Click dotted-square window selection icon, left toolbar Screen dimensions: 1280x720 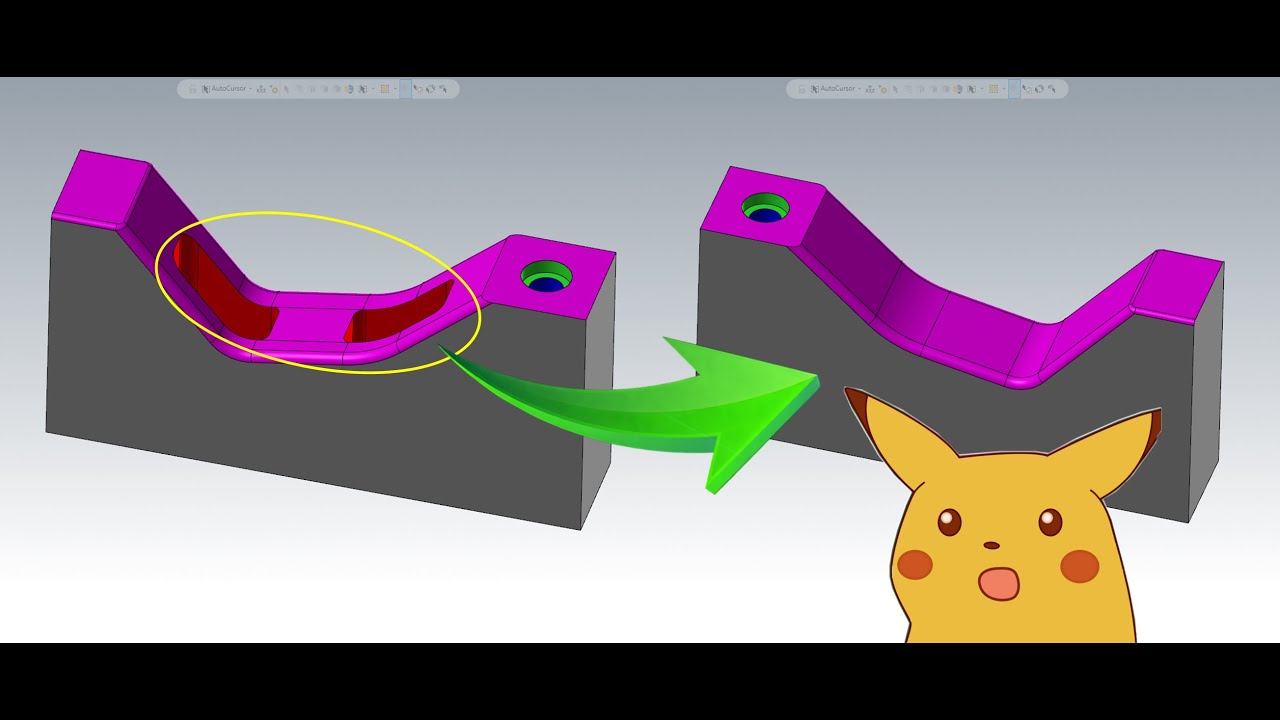(384, 89)
